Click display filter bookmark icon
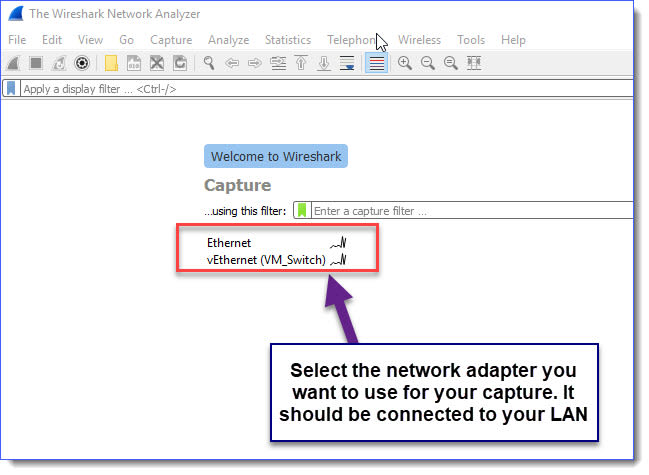Screen dimensions: 649x475 (11, 89)
